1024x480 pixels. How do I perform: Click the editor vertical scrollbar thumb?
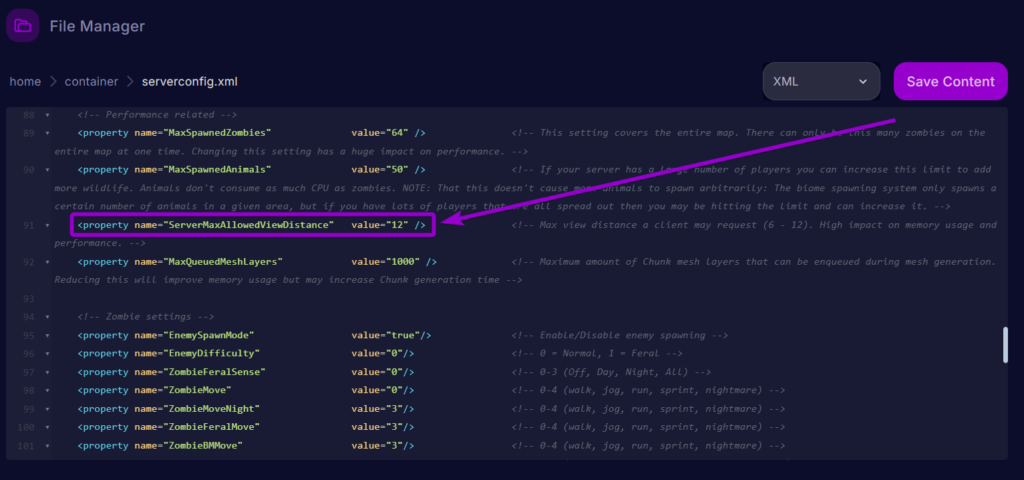click(1006, 345)
